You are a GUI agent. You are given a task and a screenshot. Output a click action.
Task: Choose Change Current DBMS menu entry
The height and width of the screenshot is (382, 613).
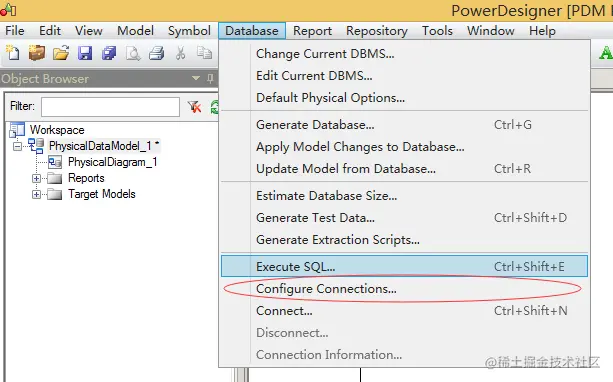tap(404, 54)
